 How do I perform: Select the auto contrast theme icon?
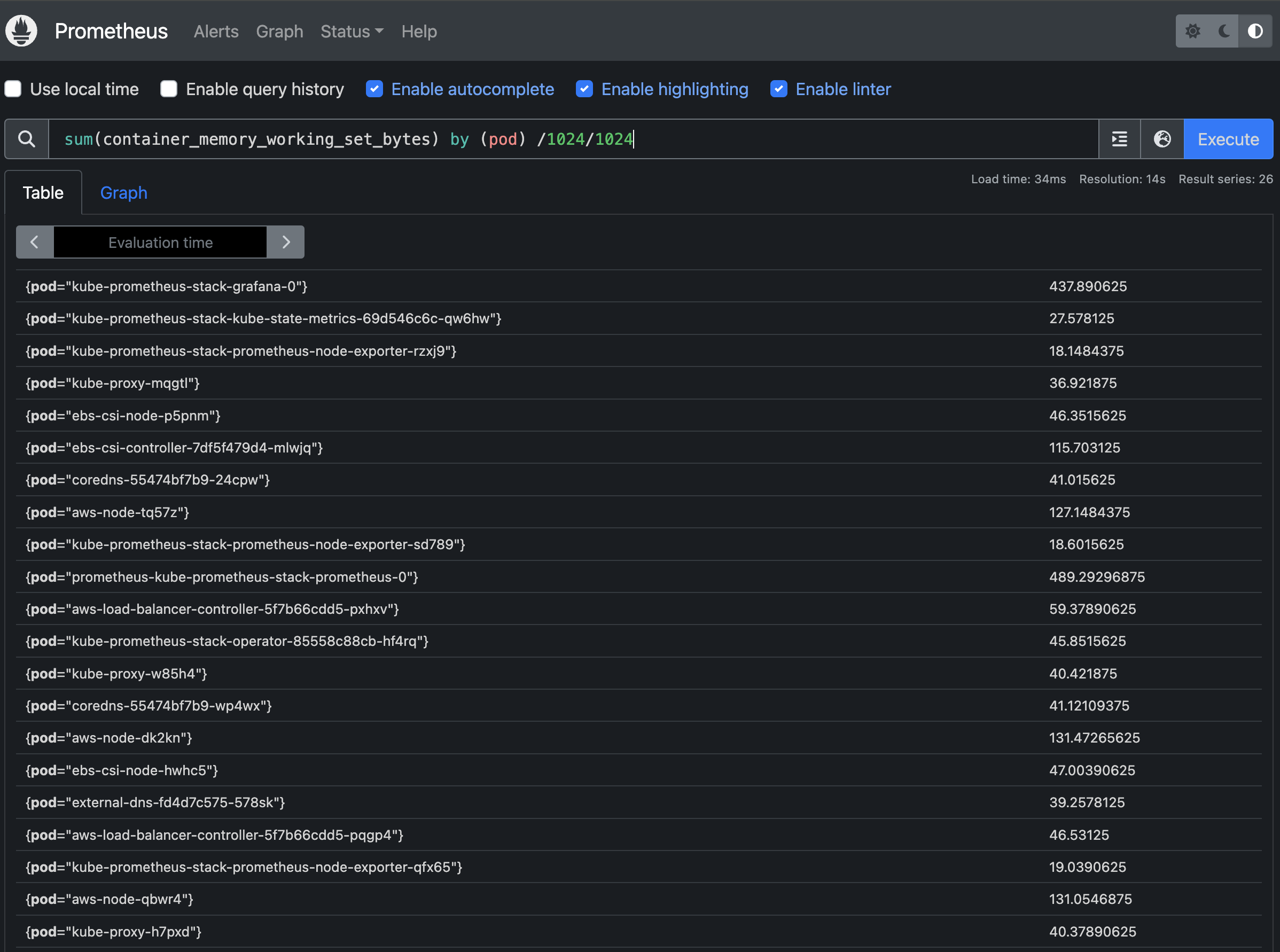pos(1255,31)
